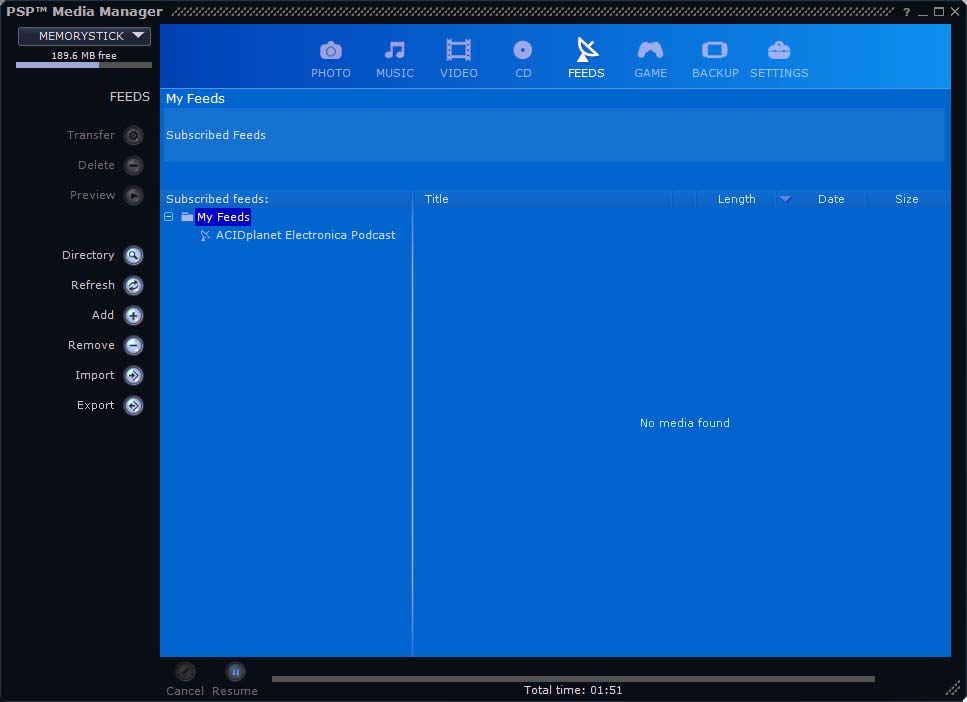Sort list by Size column
The image size is (967, 702).
tap(907, 199)
